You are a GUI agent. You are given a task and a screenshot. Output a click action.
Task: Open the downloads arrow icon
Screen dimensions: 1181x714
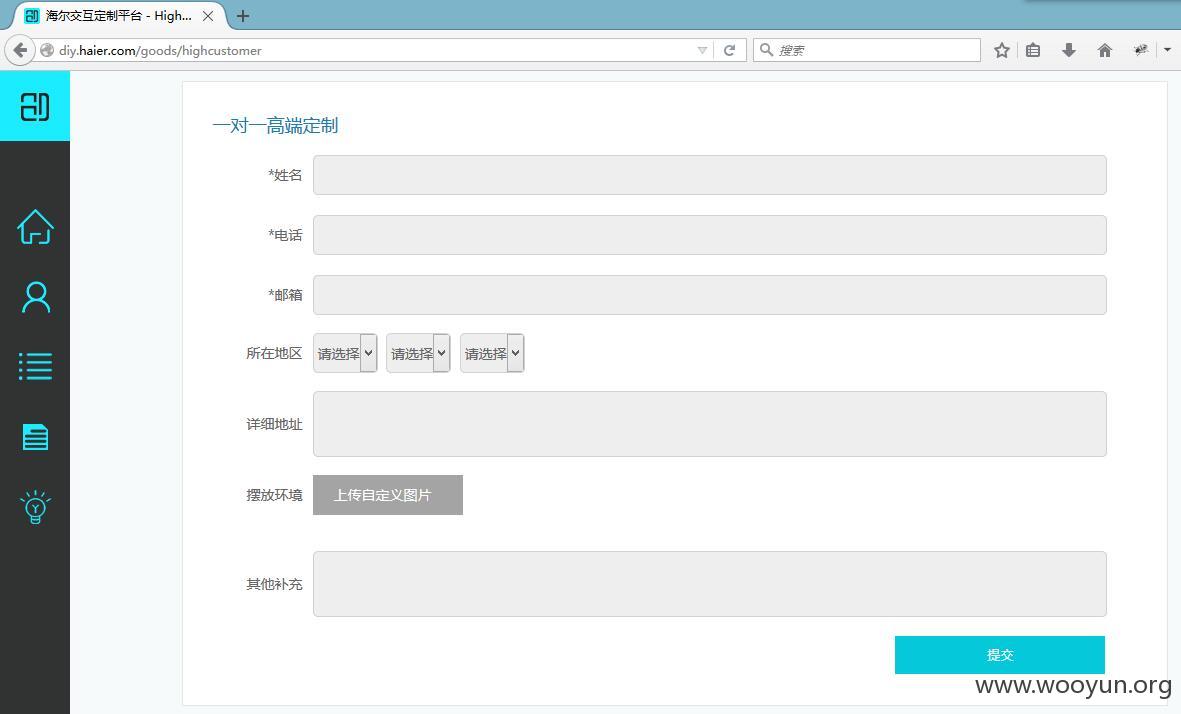1068,50
